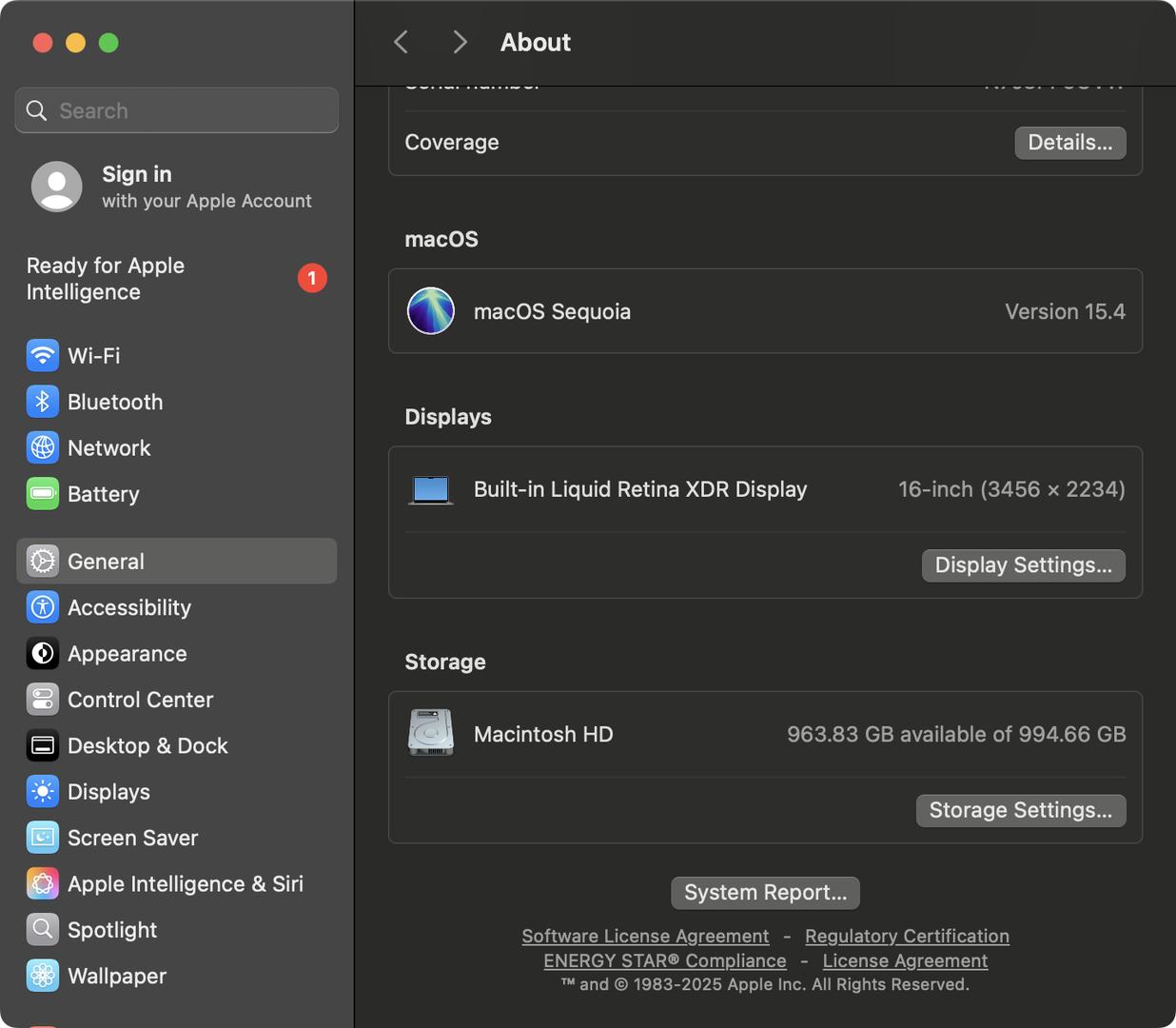Select Desktop & Dock label
The height and width of the screenshot is (1028, 1176).
(147, 745)
